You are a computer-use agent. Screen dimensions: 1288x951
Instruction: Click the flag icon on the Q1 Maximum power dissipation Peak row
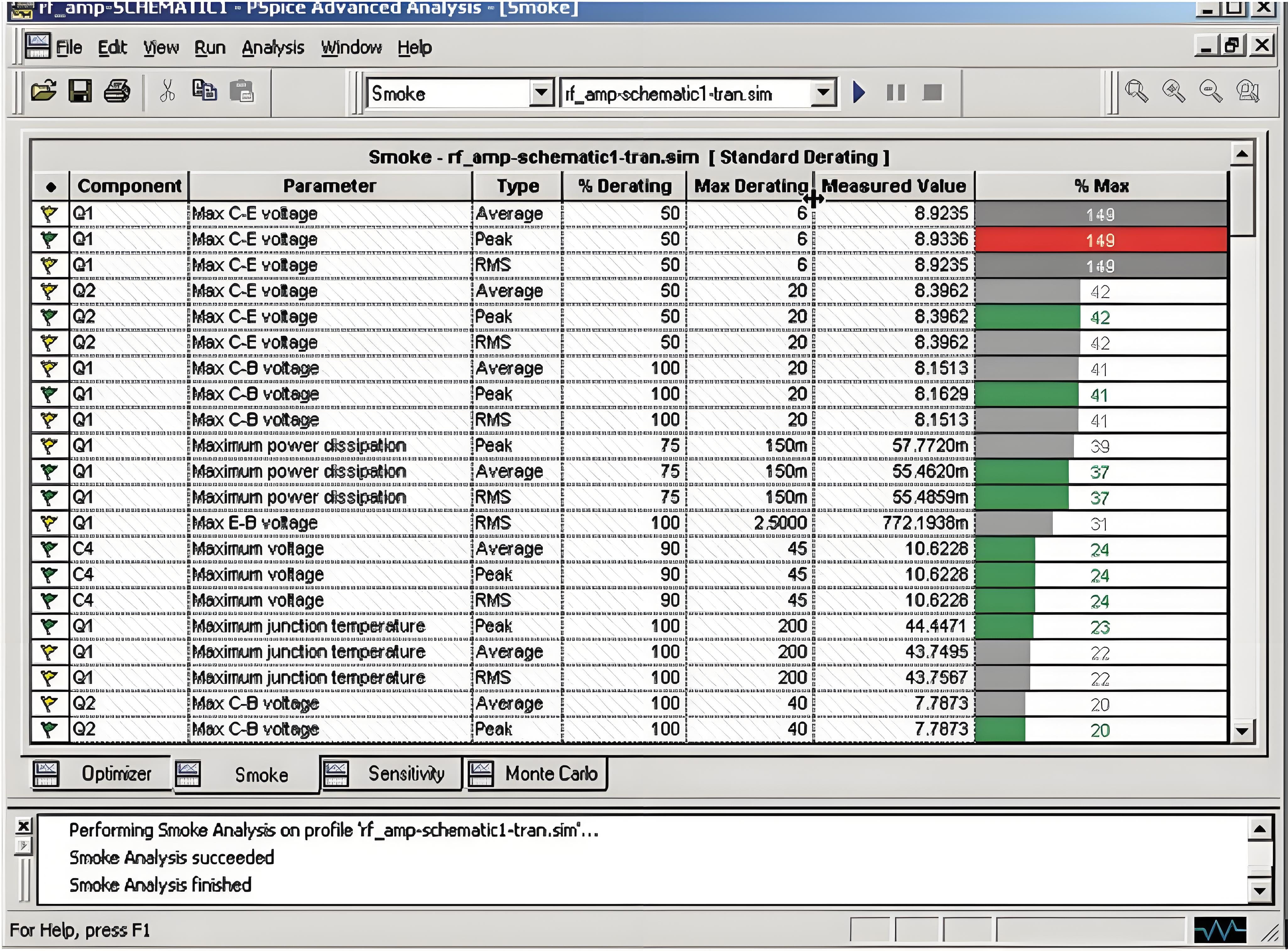tap(50, 446)
